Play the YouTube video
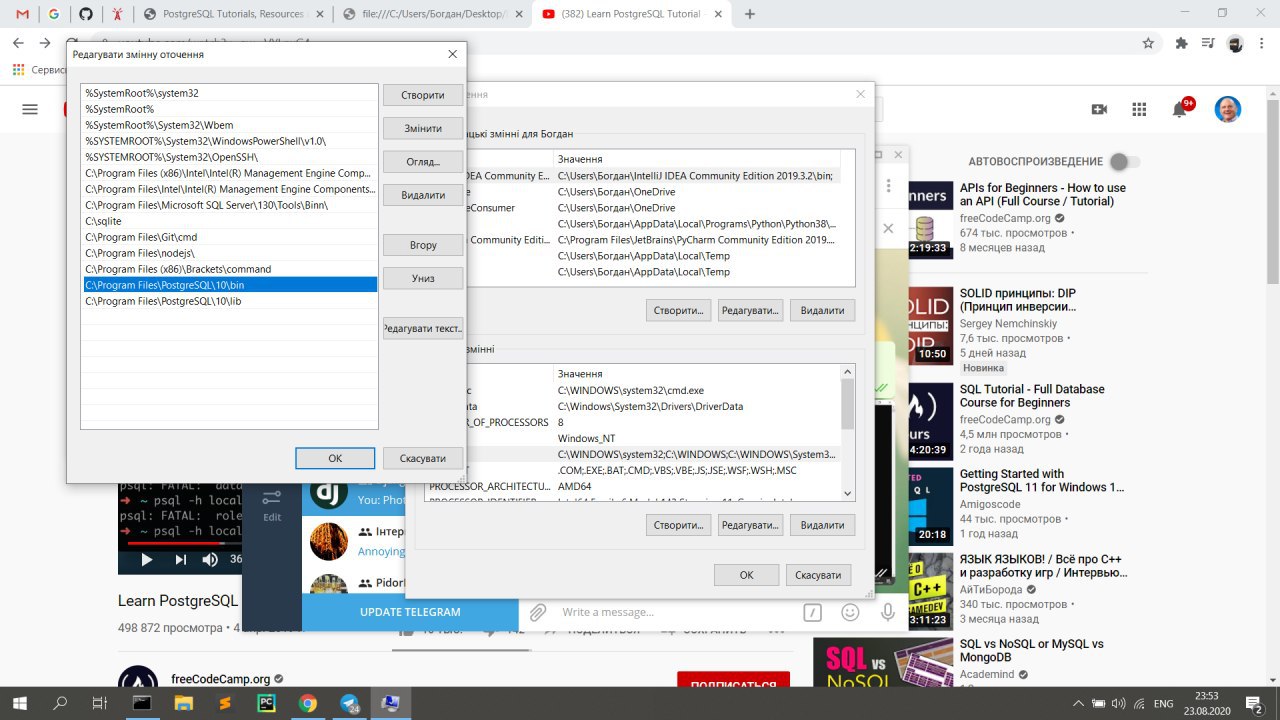The height and width of the screenshot is (720, 1280). pyautogui.click(x=146, y=560)
